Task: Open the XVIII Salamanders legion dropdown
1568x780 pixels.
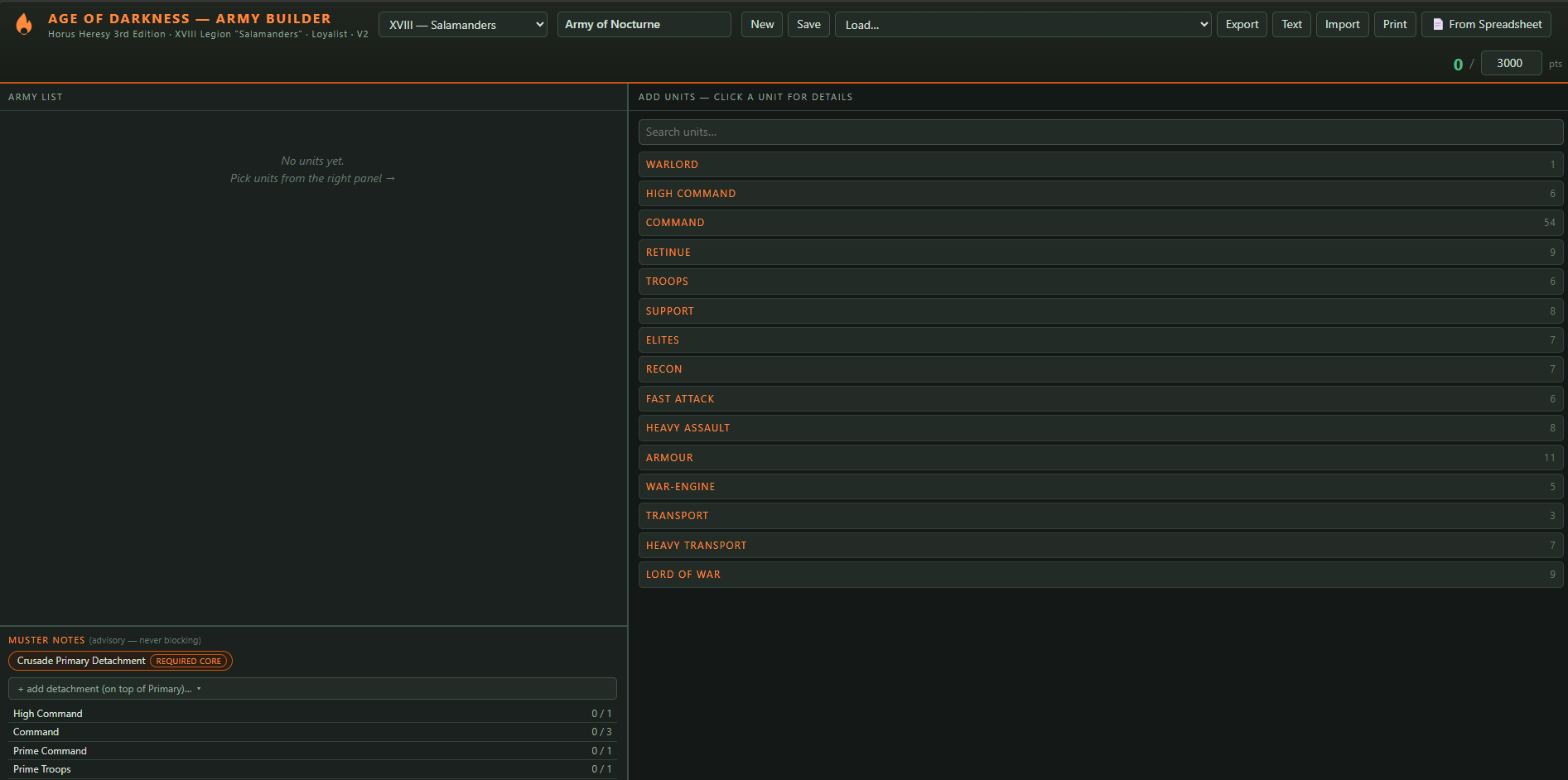Action: coord(463,25)
